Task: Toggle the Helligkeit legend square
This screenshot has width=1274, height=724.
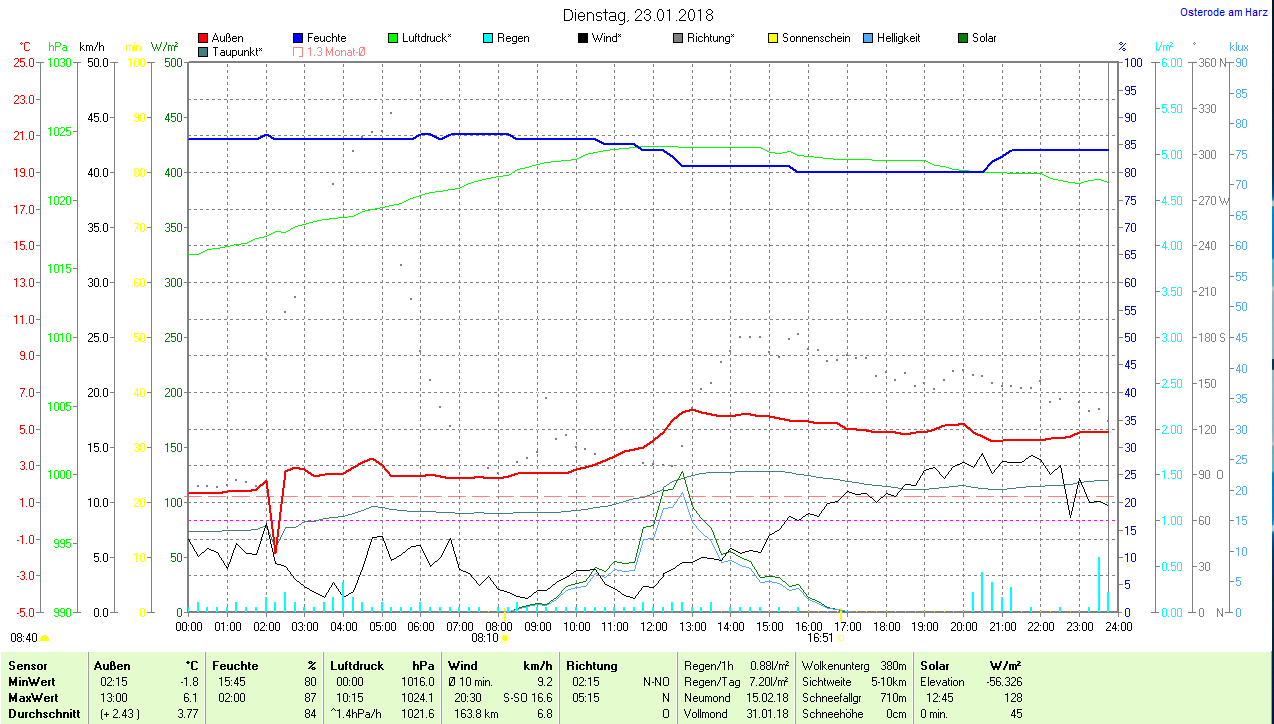Action: point(869,38)
